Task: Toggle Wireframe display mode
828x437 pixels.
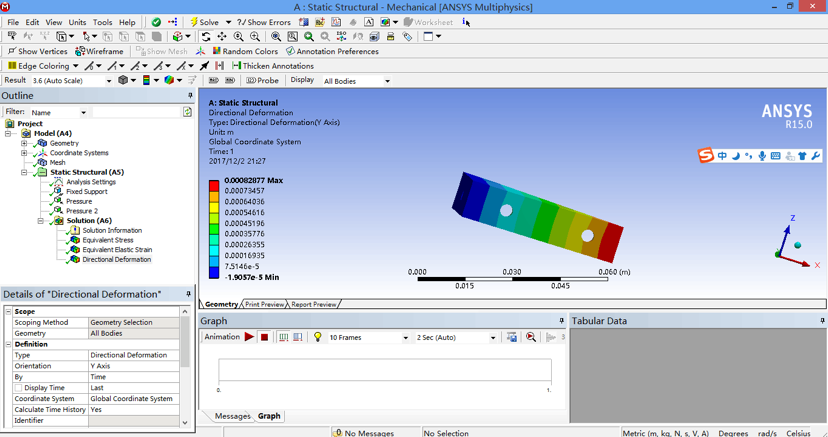Action: pos(99,51)
